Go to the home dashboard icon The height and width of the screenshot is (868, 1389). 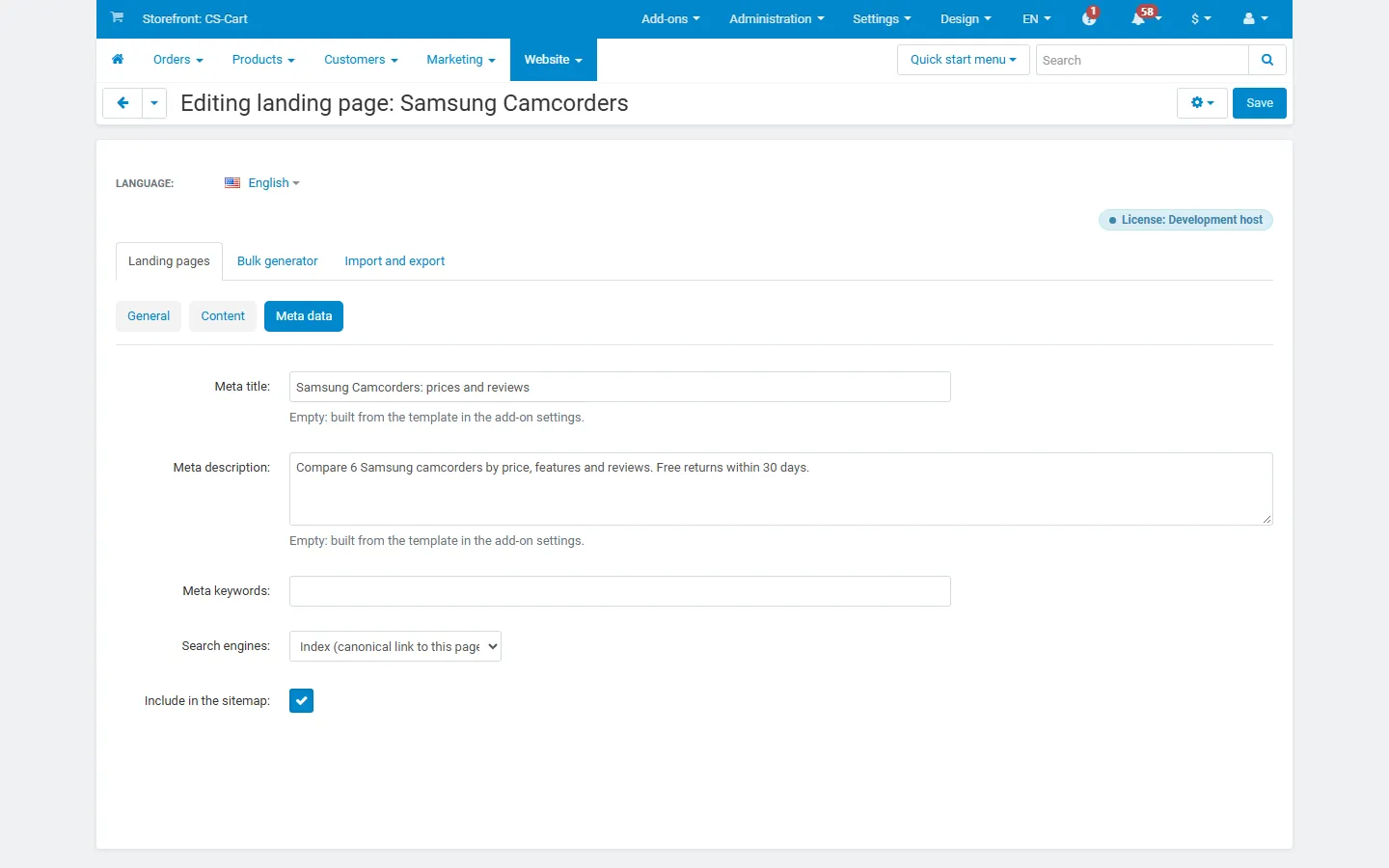pyautogui.click(x=118, y=60)
